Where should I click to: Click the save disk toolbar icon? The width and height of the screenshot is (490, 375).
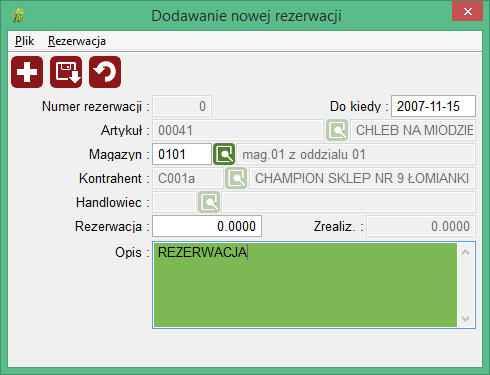[x=66, y=72]
